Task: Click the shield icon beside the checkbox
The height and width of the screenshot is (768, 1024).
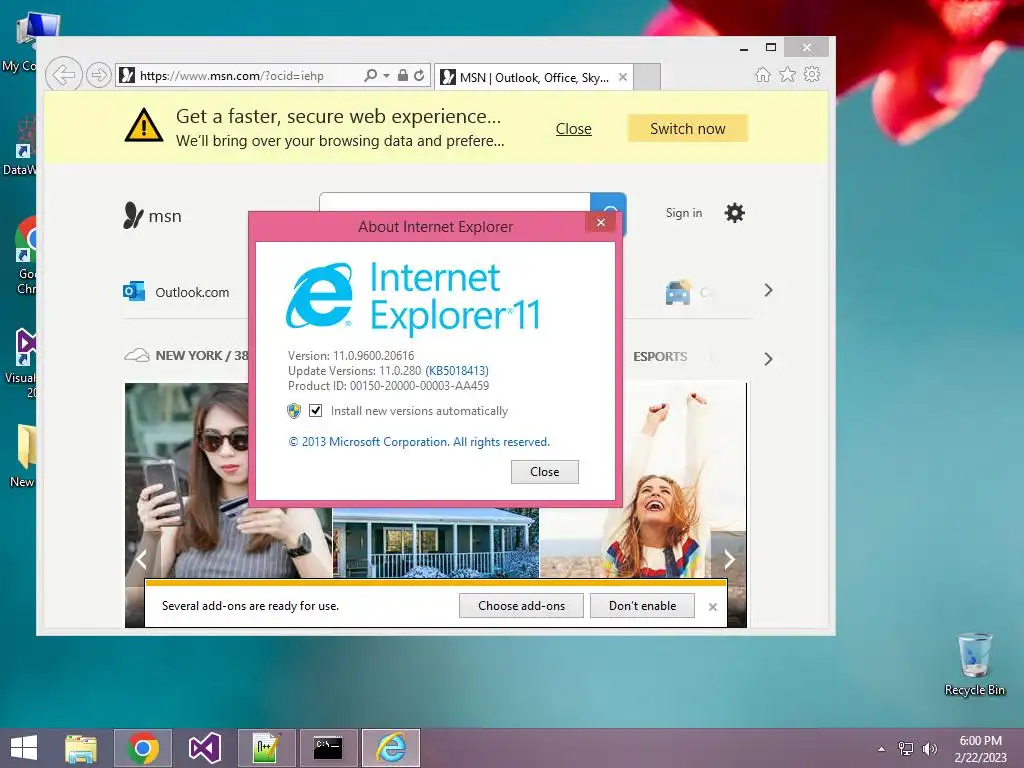Action: pos(294,410)
